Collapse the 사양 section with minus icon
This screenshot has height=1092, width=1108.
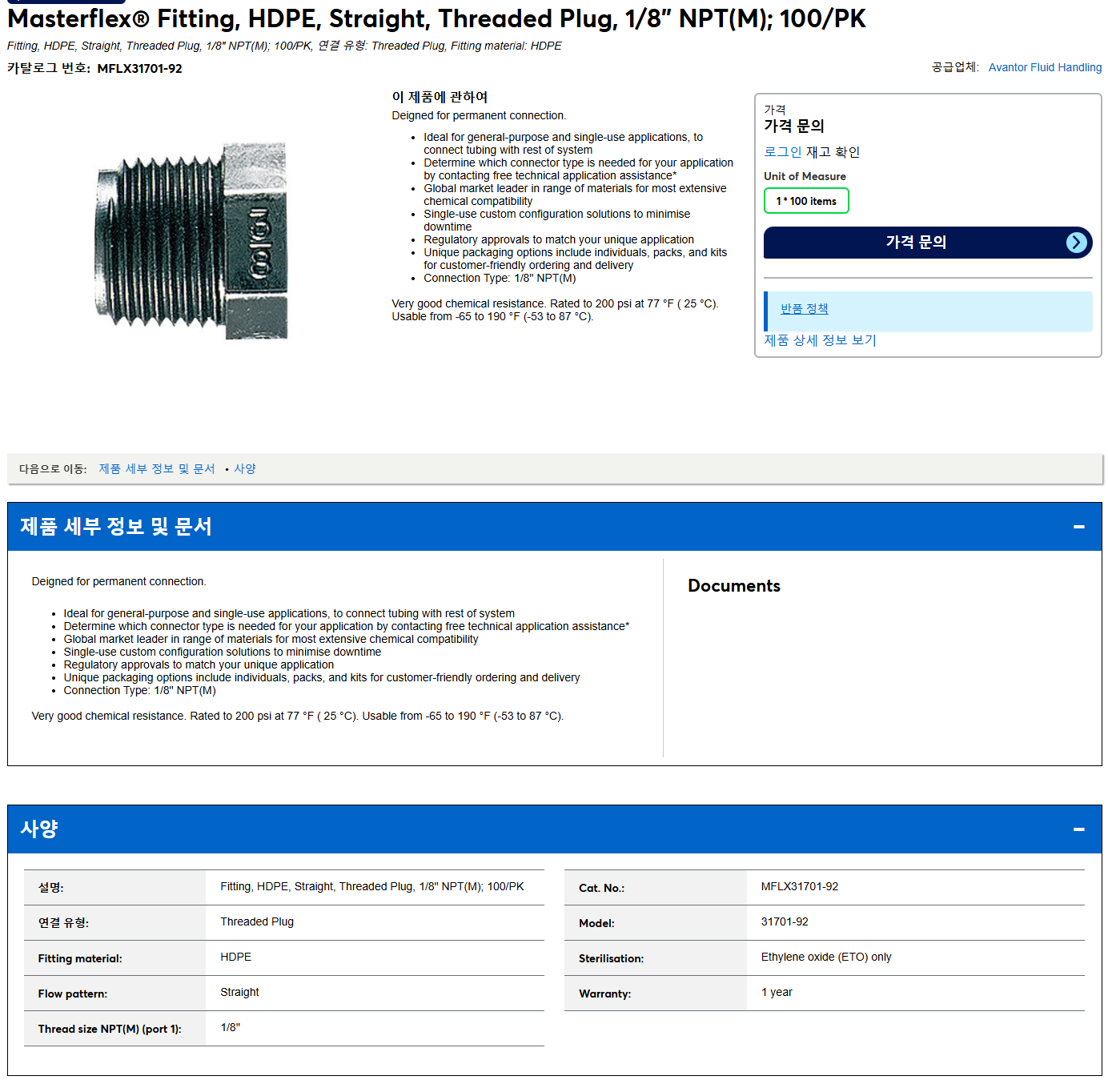click(x=1078, y=829)
